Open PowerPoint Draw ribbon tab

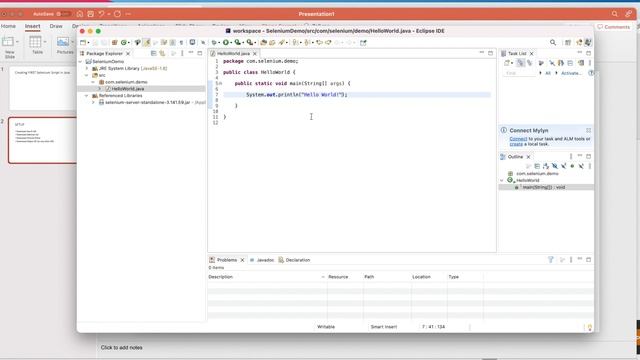click(56, 26)
